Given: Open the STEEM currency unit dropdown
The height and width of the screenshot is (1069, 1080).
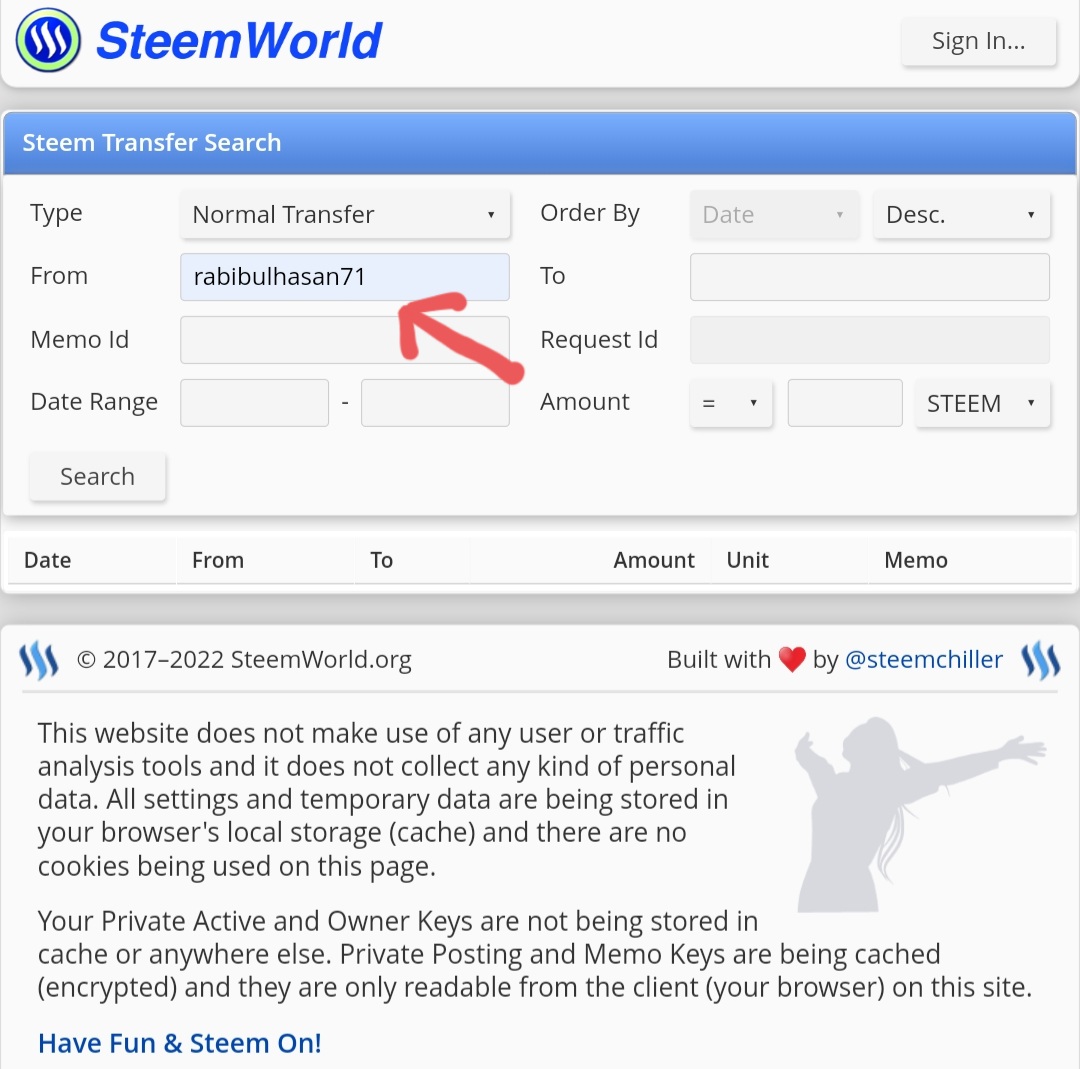Looking at the screenshot, I should 982,403.
